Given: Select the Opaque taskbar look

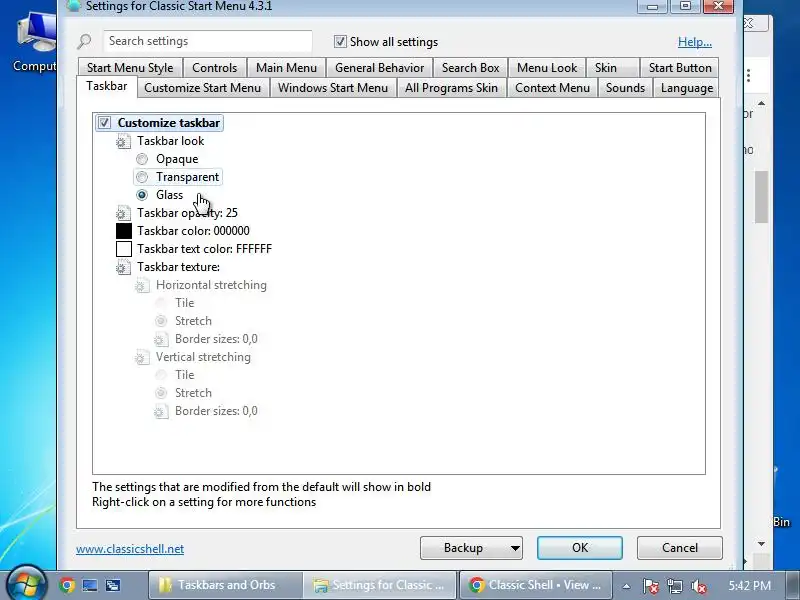Looking at the screenshot, I should (142, 159).
